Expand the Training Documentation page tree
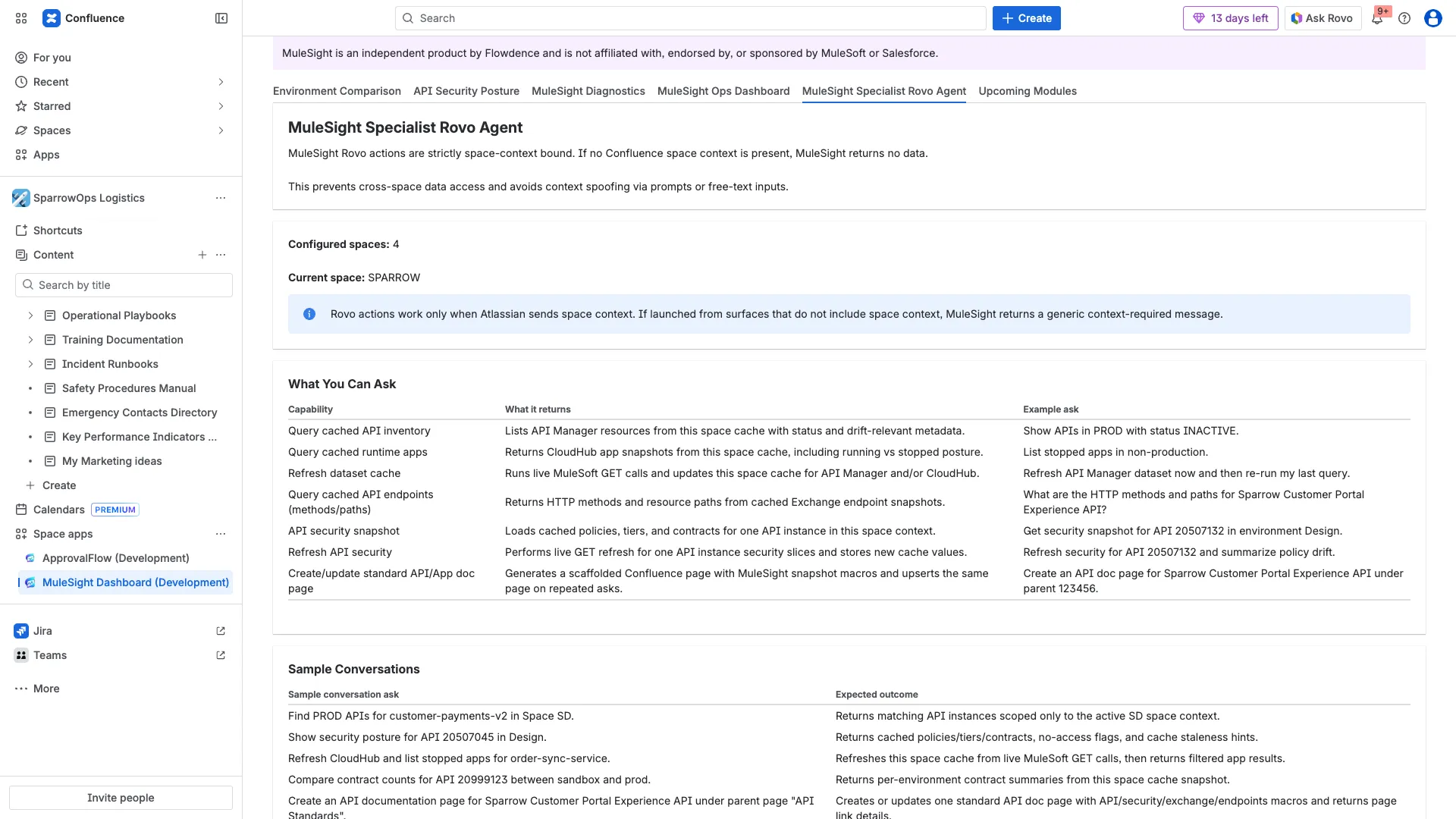Image resolution: width=1456 pixels, height=819 pixels. point(30,340)
